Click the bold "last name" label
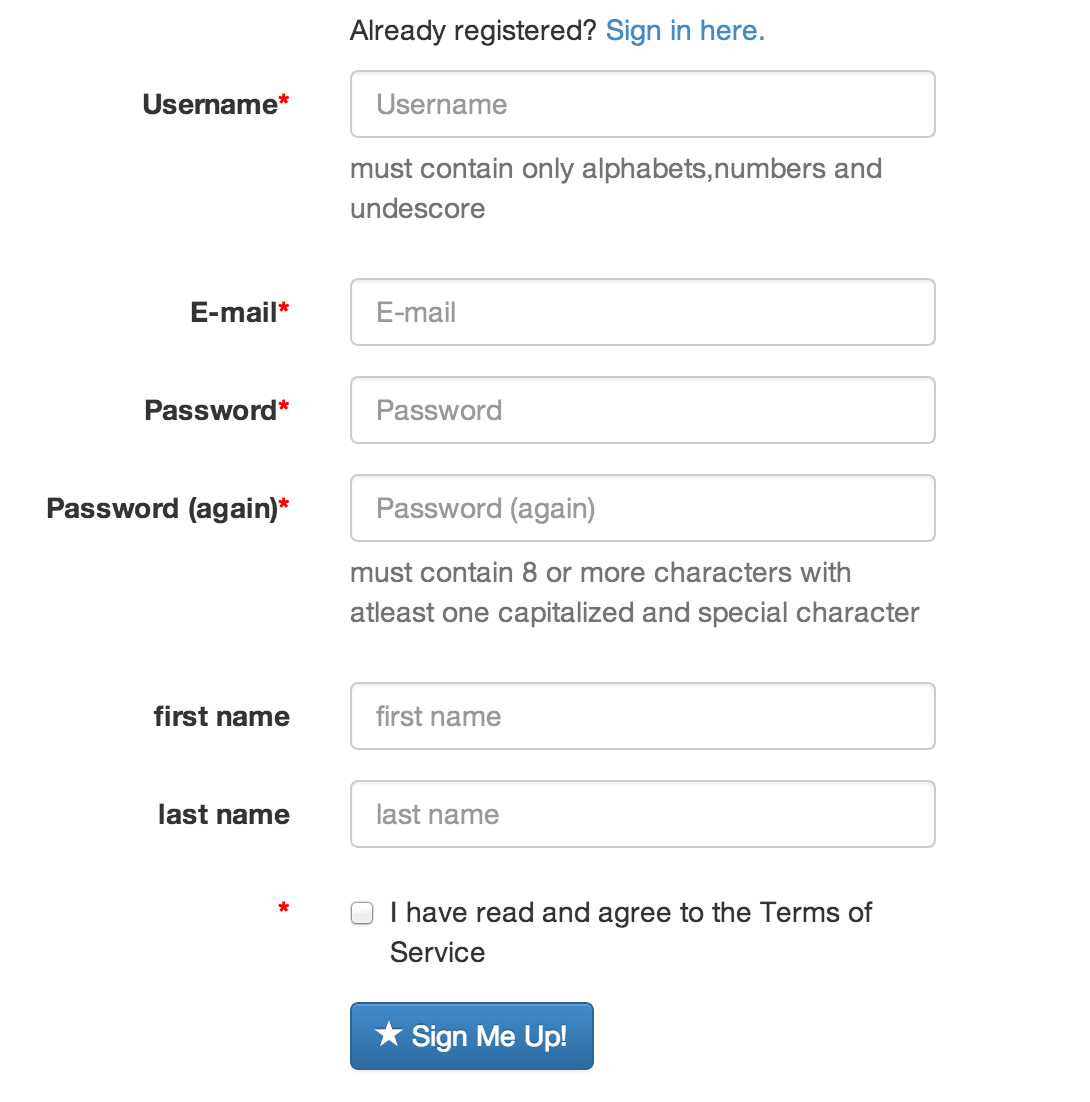The width and height of the screenshot is (1090, 1102). pos(224,814)
